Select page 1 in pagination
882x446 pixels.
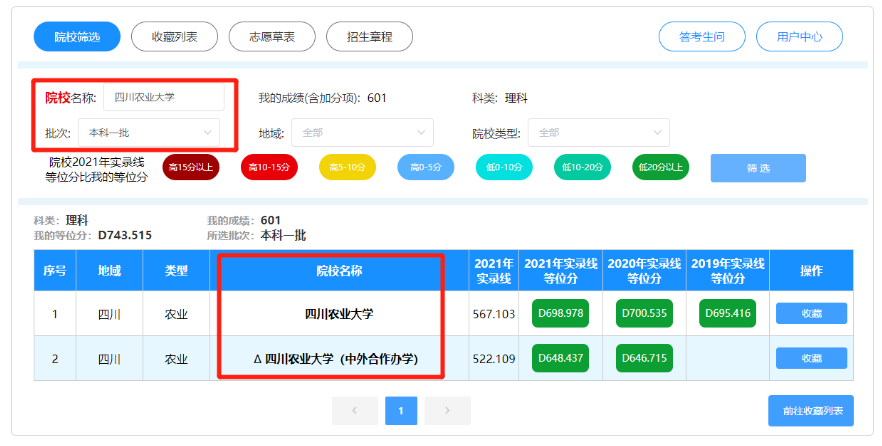(x=401, y=411)
